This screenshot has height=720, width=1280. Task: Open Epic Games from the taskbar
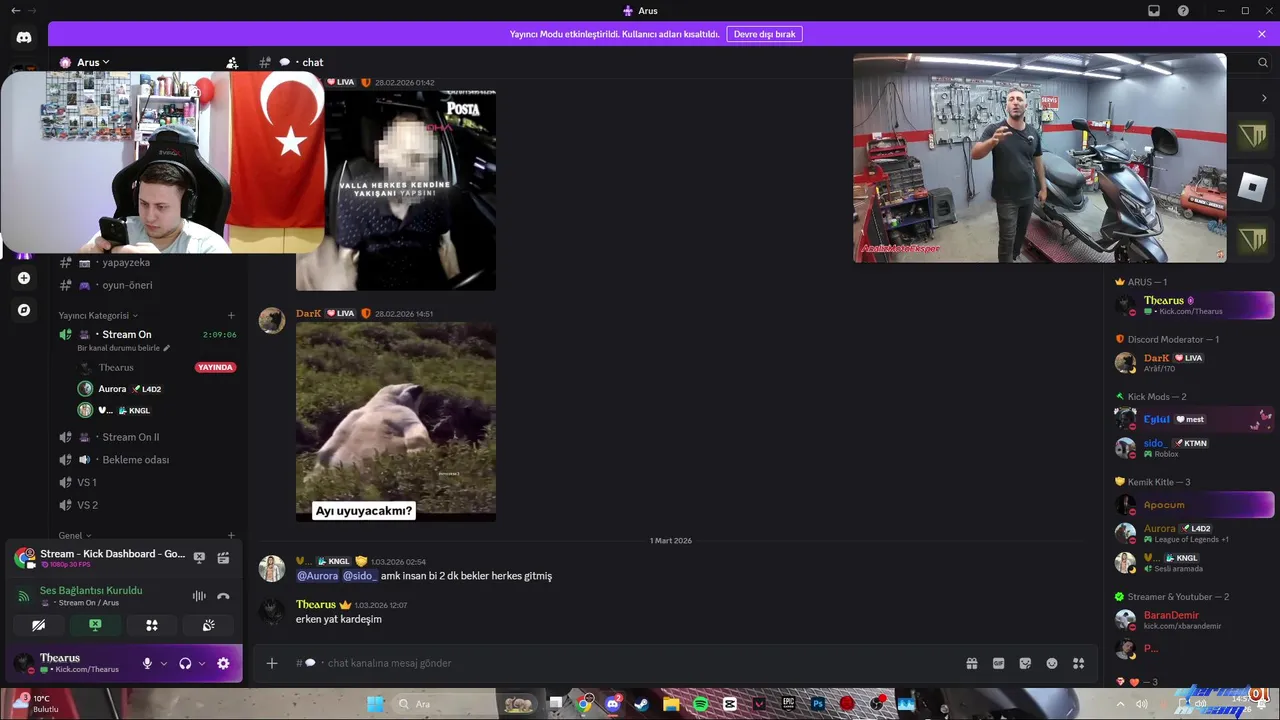(788, 704)
